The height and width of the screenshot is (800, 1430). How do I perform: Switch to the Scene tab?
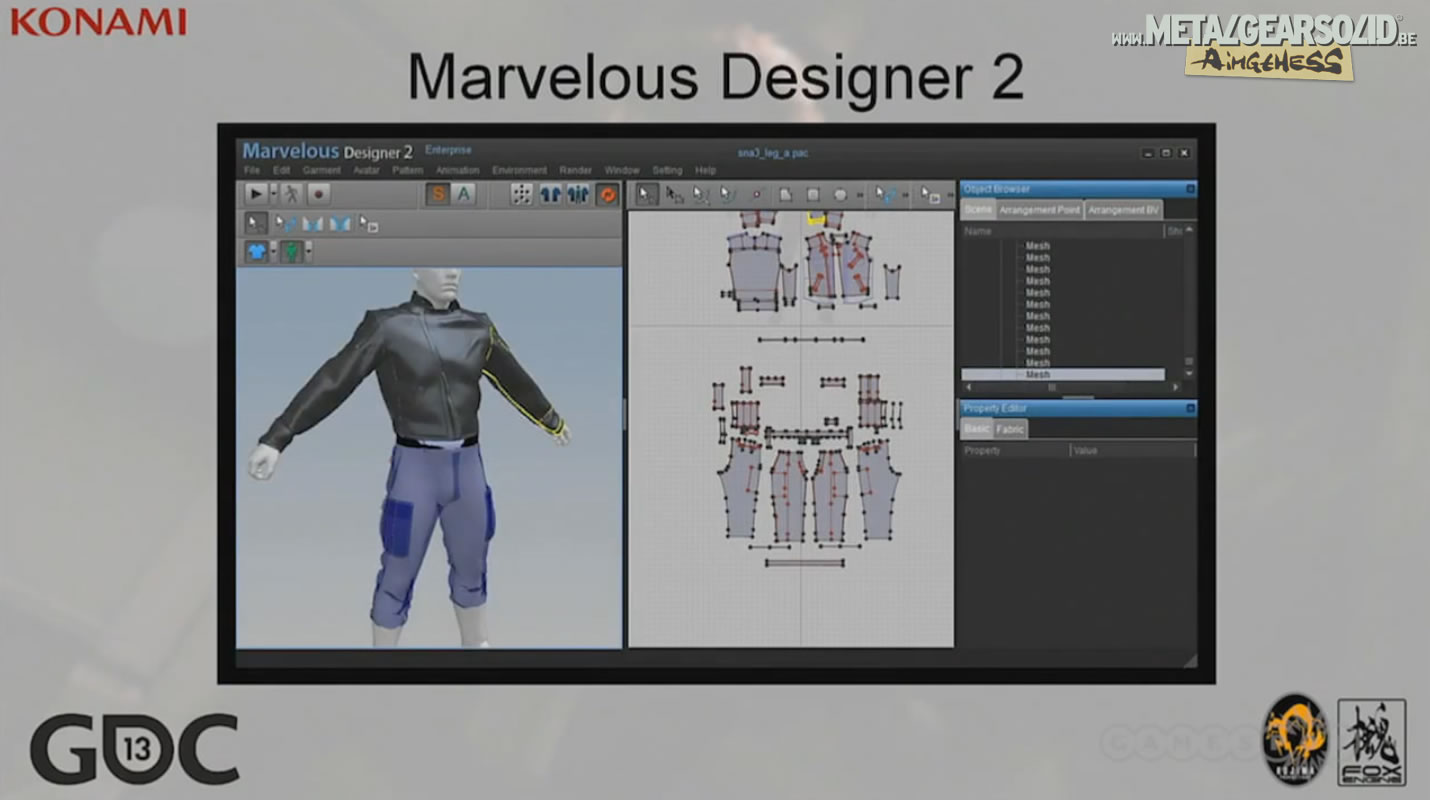978,210
